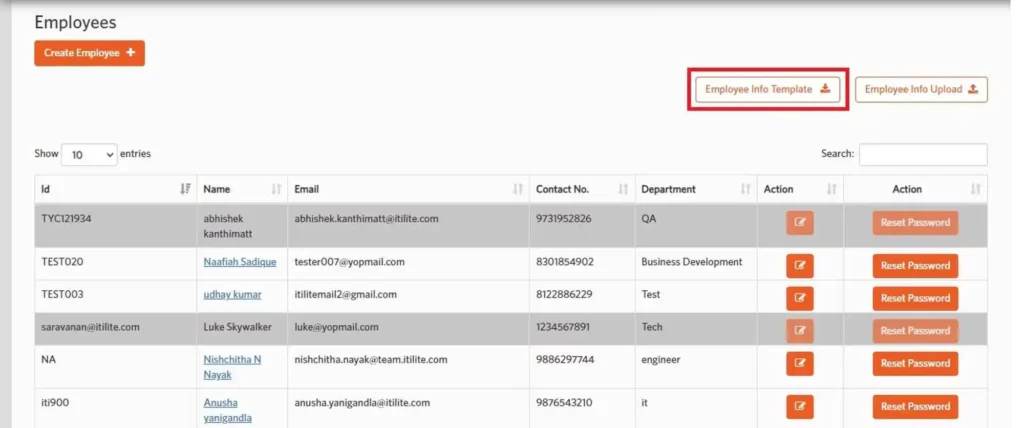Download the Employee Info Template

coord(767,90)
